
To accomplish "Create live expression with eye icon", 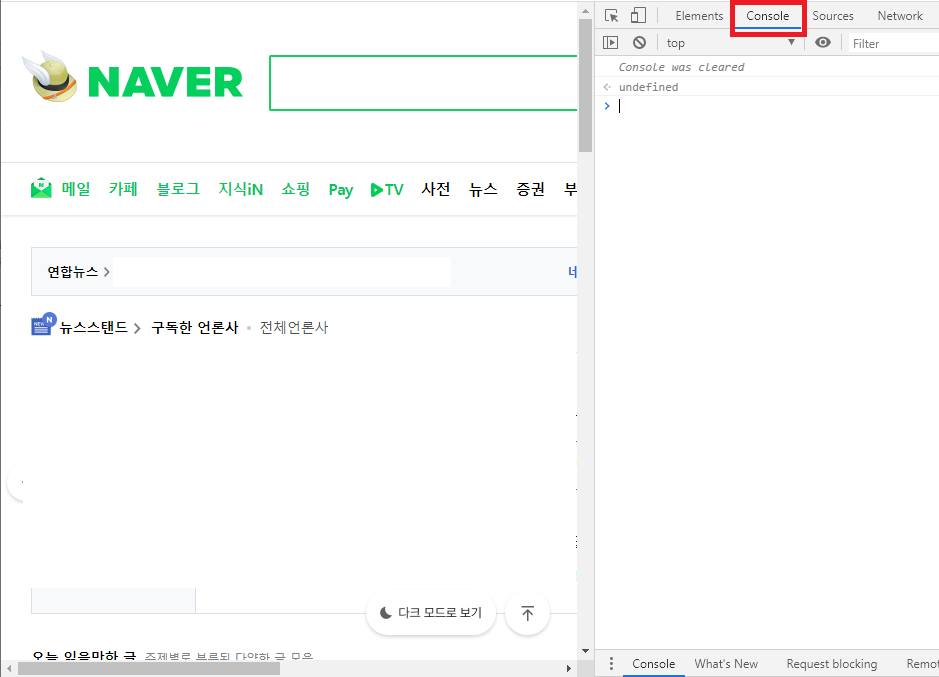I will (x=823, y=43).
